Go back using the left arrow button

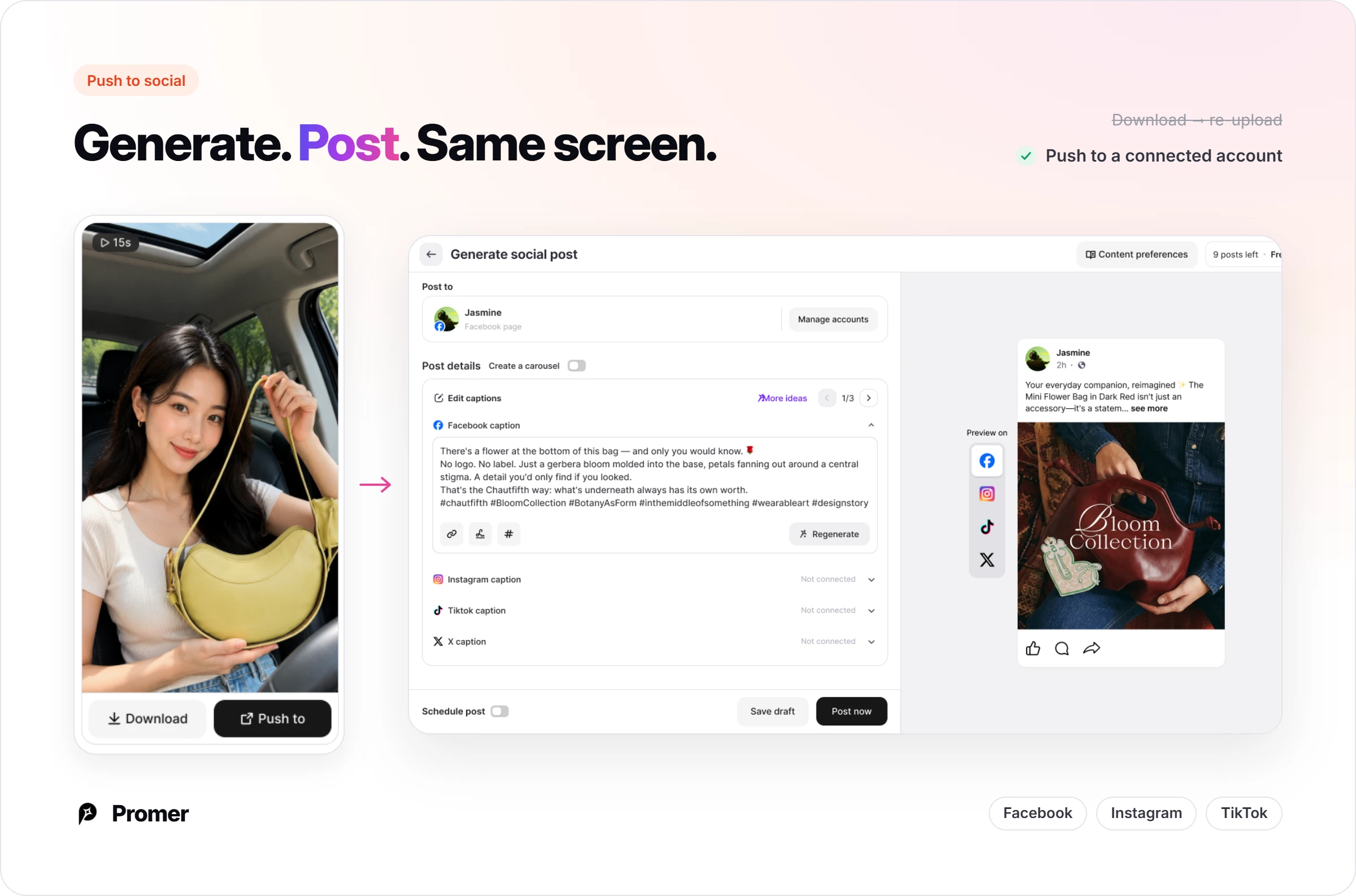[x=432, y=254]
